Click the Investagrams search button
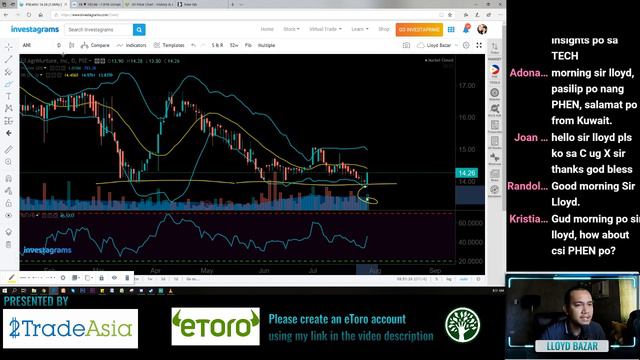 click(139, 29)
